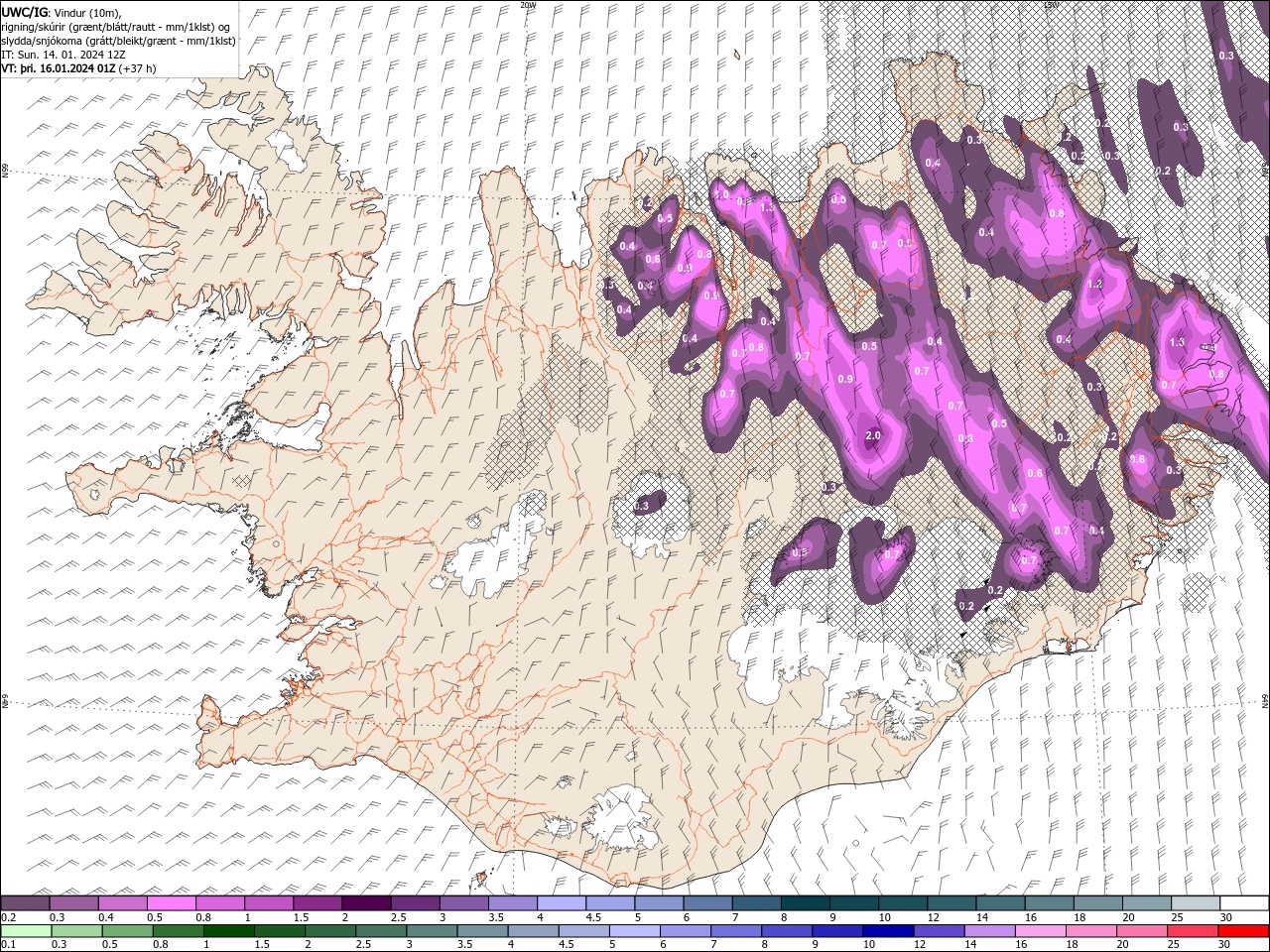
Task: Click the bright pink 0.5 swatch, upper legend row
Action: tap(172, 903)
